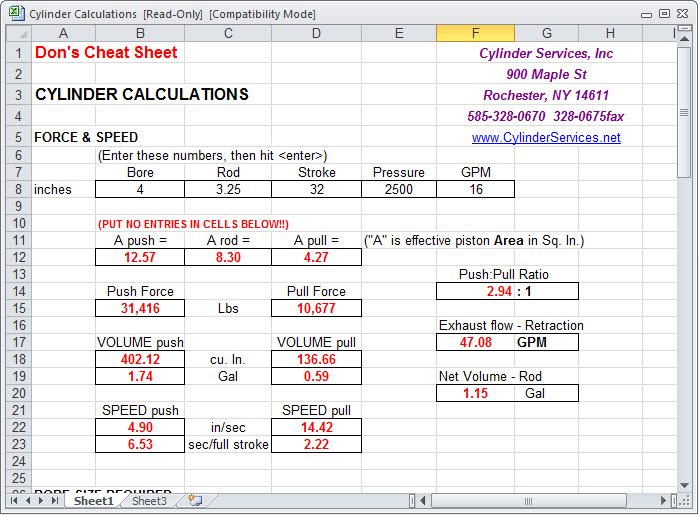This screenshot has width=699, height=515.
Task: Insert a new worksheet tab icon
Action: [x=195, y=500]
